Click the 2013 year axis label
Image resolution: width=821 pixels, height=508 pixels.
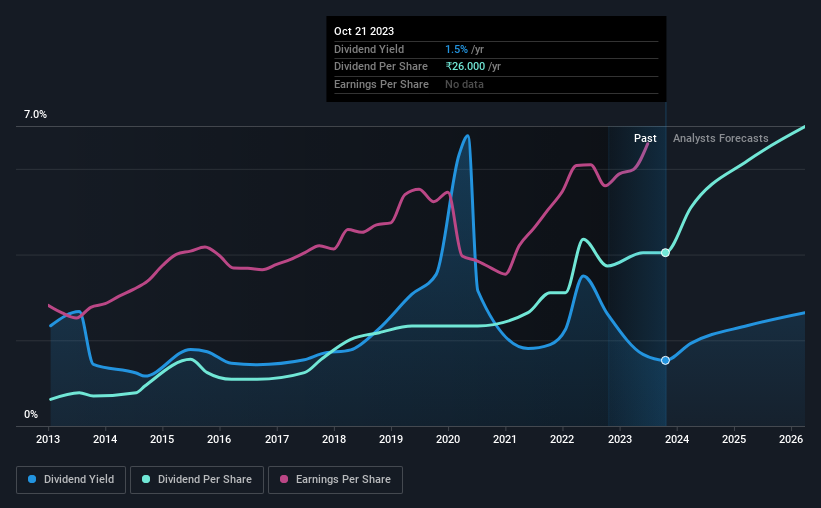click(49, 439)
